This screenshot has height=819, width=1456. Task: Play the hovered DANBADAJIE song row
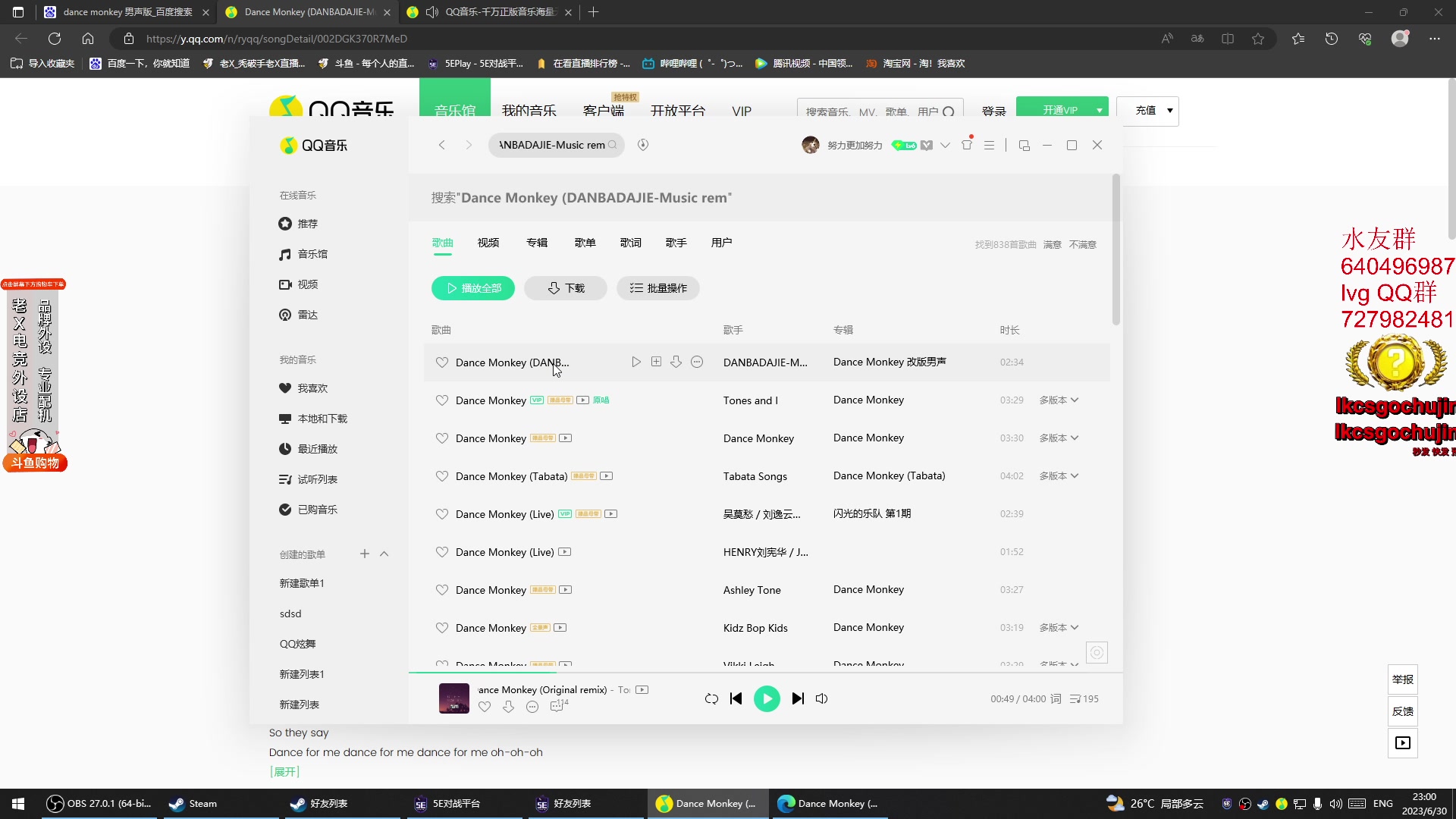(636, 362)
